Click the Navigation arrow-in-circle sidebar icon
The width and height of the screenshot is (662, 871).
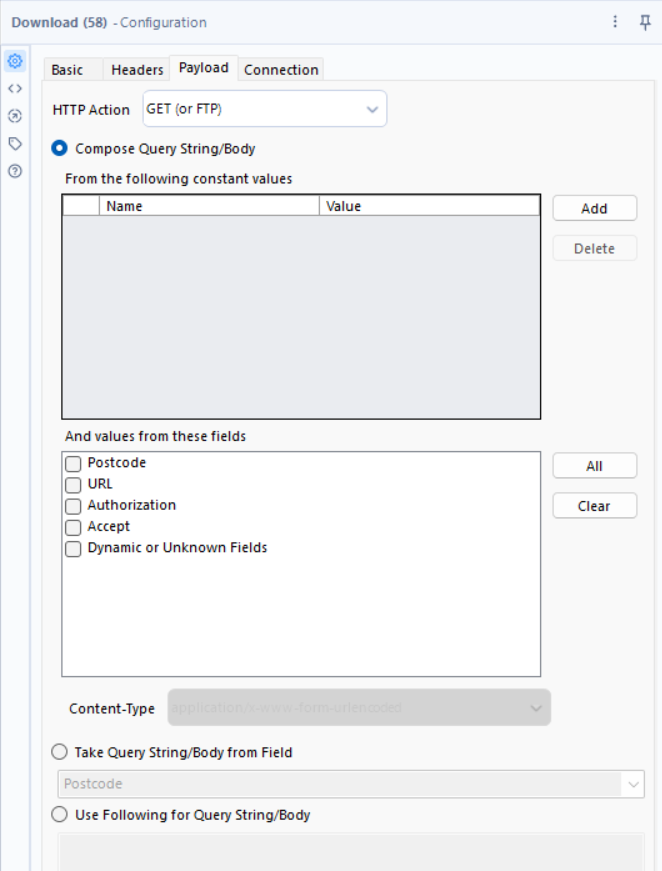[x=15, y=116]
